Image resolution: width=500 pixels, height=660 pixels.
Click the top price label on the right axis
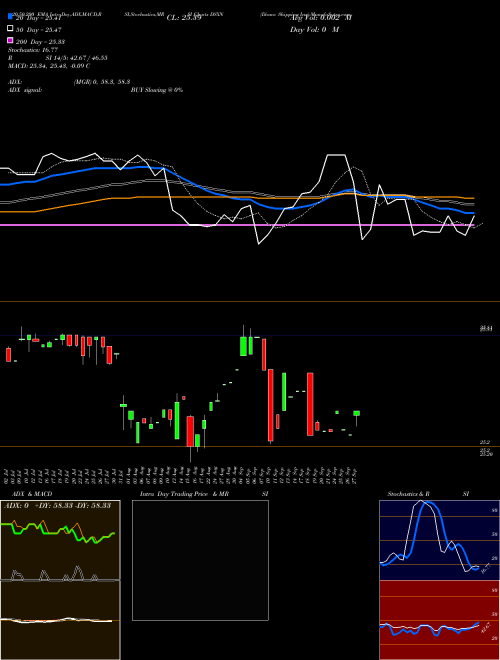coord(486,329)
